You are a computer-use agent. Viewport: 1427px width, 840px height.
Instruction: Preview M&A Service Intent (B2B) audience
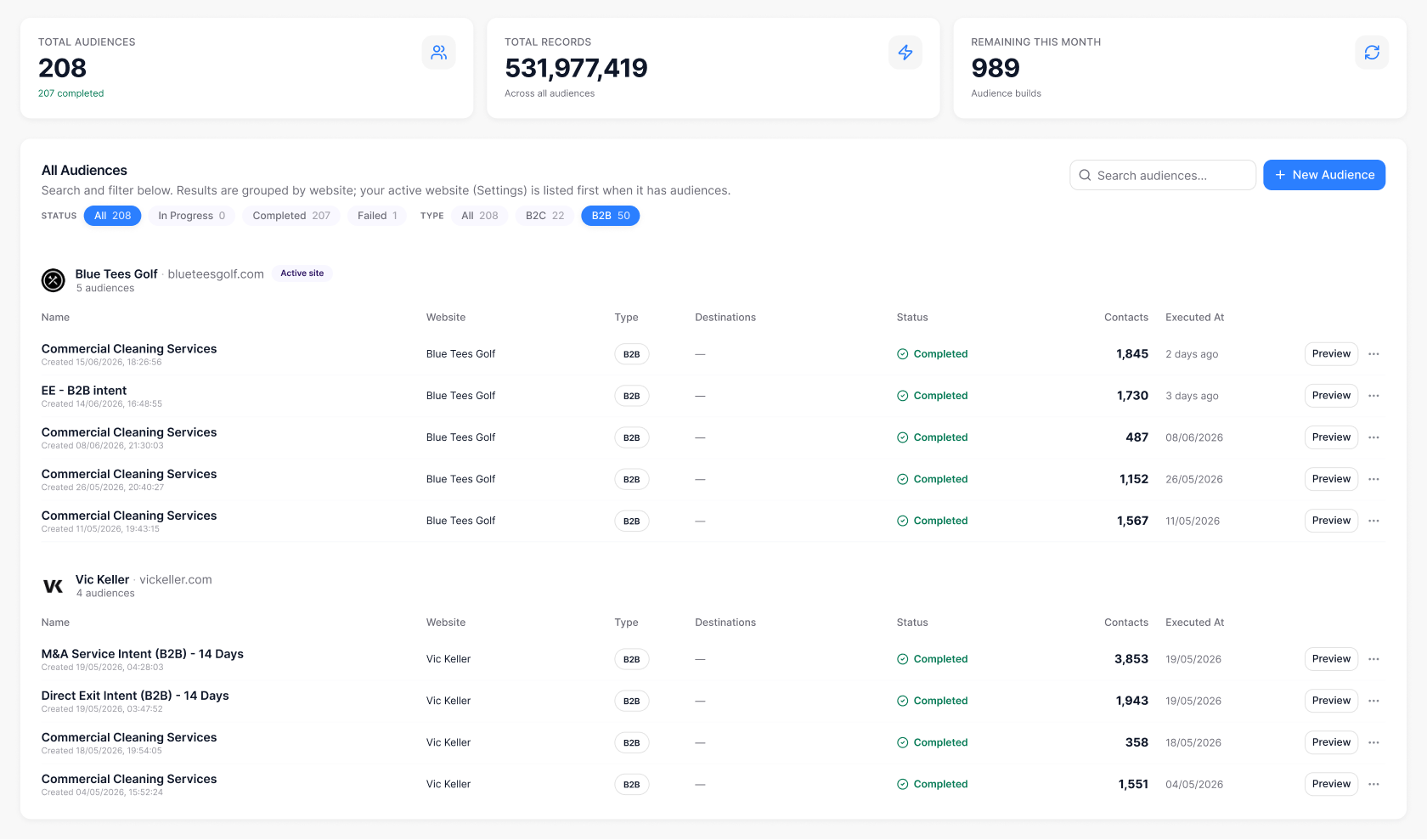click(x=1331, y=659)
